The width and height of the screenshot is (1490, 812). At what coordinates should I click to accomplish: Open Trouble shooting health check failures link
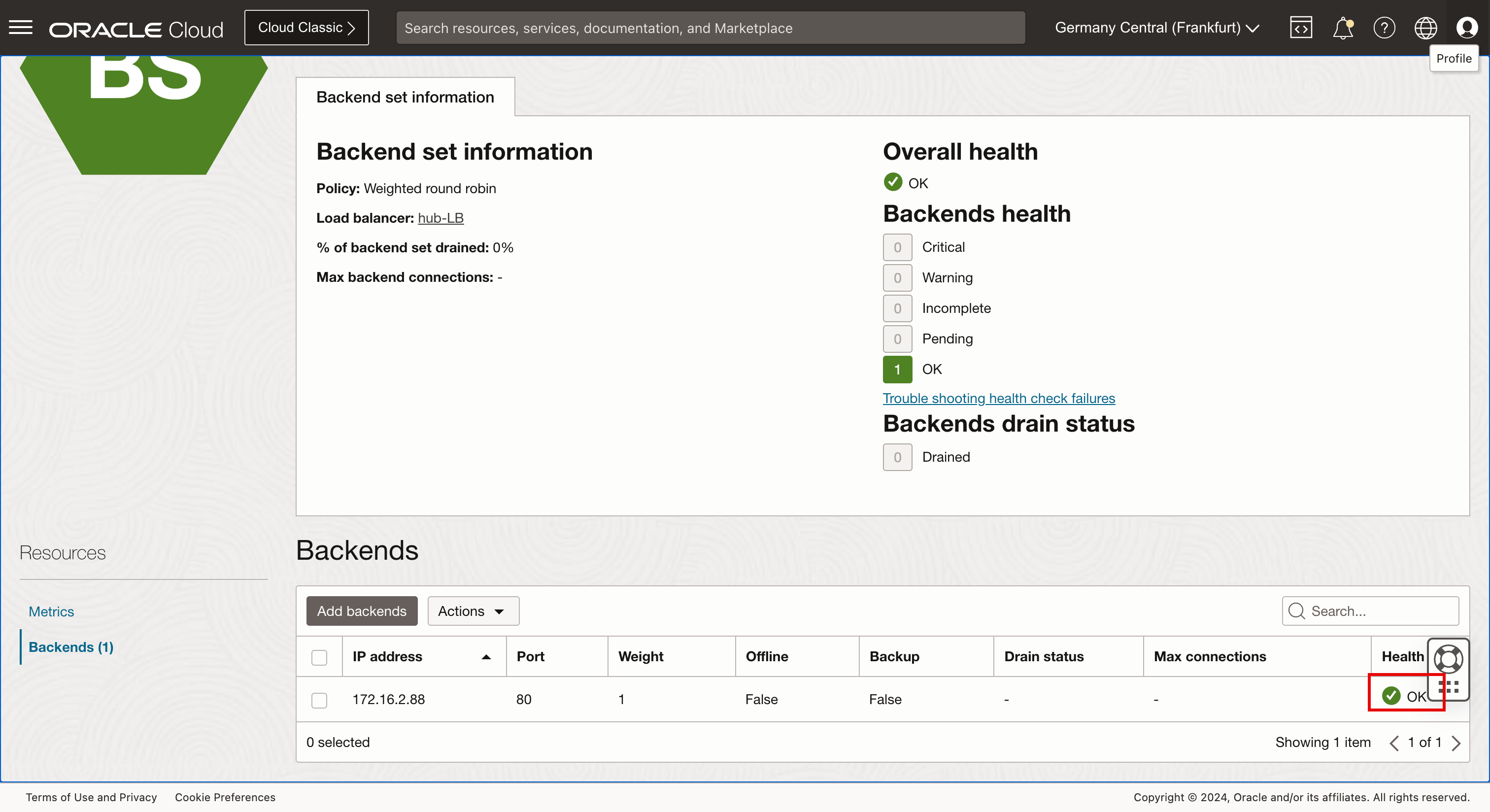coord(998,398)
